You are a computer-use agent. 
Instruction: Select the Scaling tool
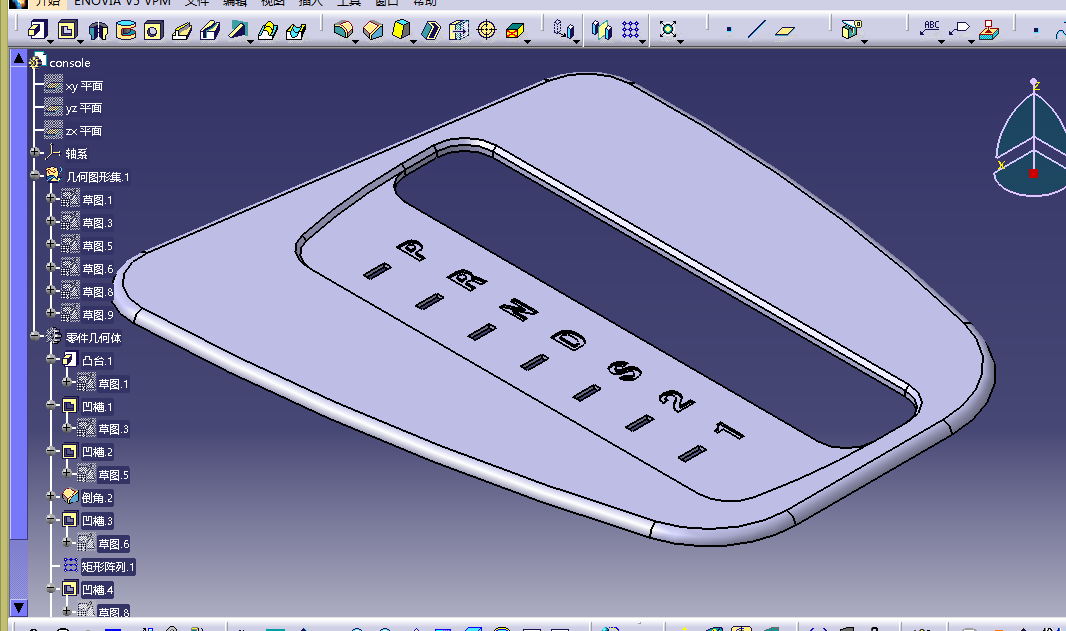click(x=668, y=29)
